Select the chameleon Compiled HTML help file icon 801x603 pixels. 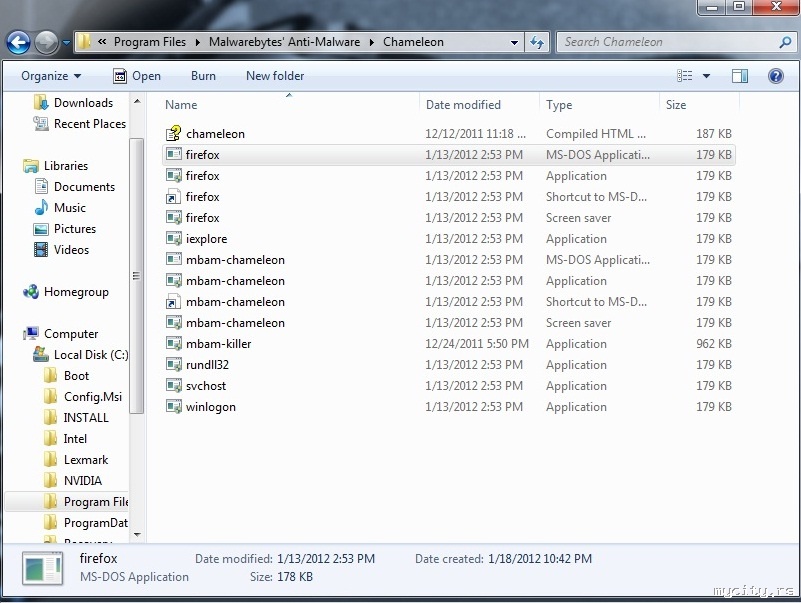pyautogui.click(x=174, y=133)
